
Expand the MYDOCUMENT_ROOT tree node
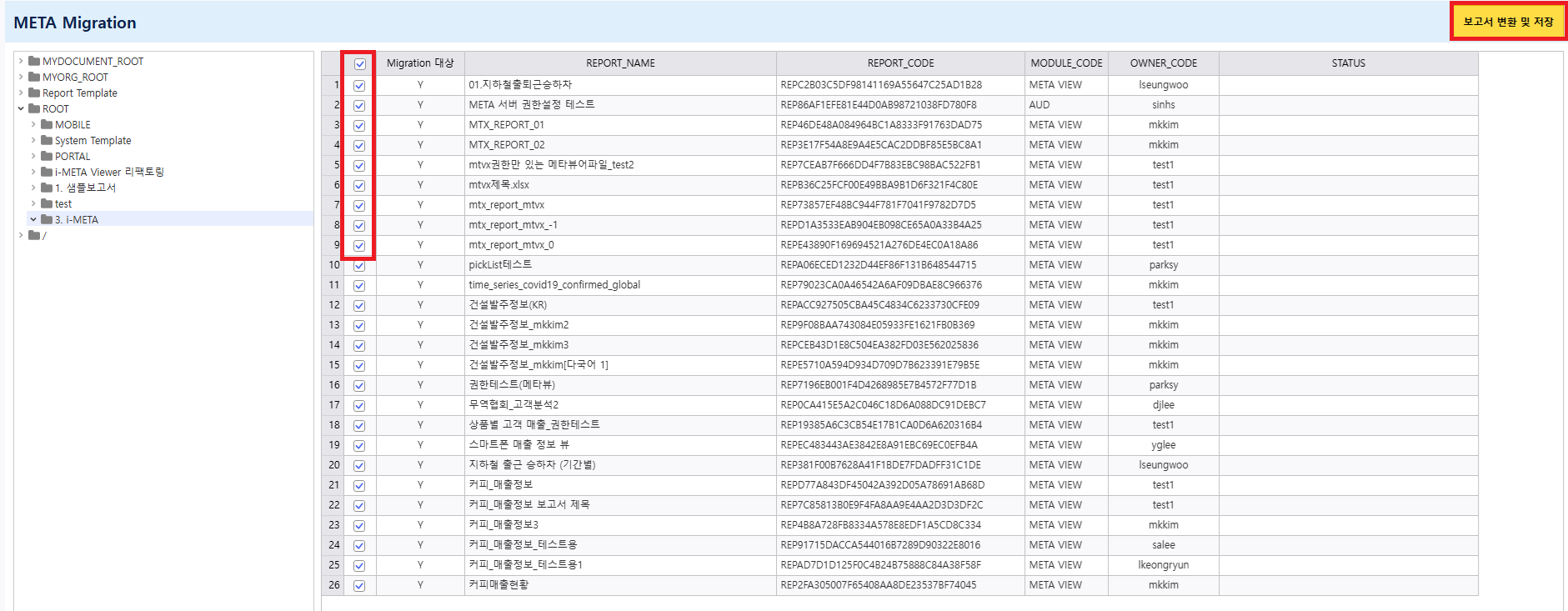(x=21, y=61)
